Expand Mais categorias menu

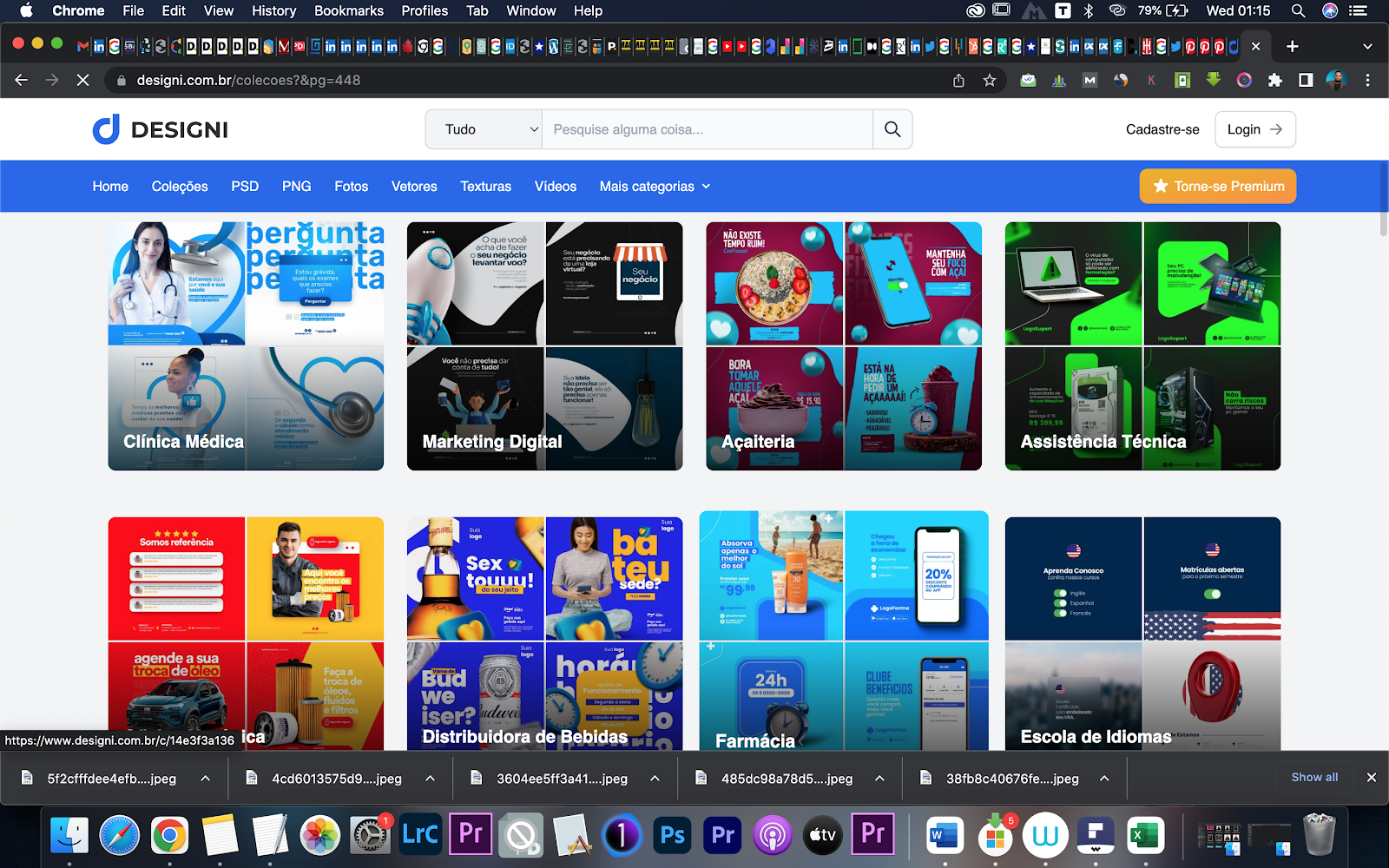point(655,186)
